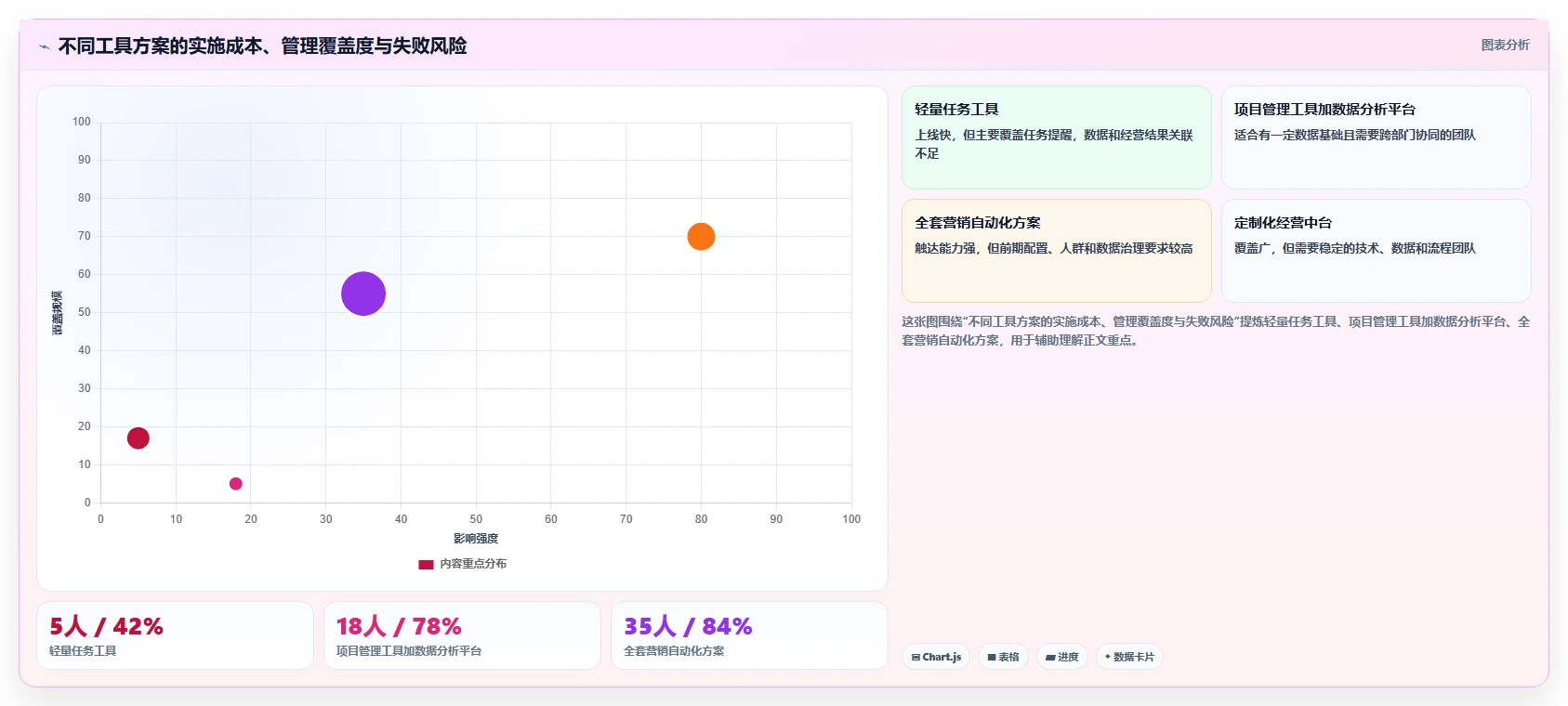Click the 全套营销自动化方案 label under 35人
Image resolution: width=1568 pixels, height=706 pixels.
(674, 651)
